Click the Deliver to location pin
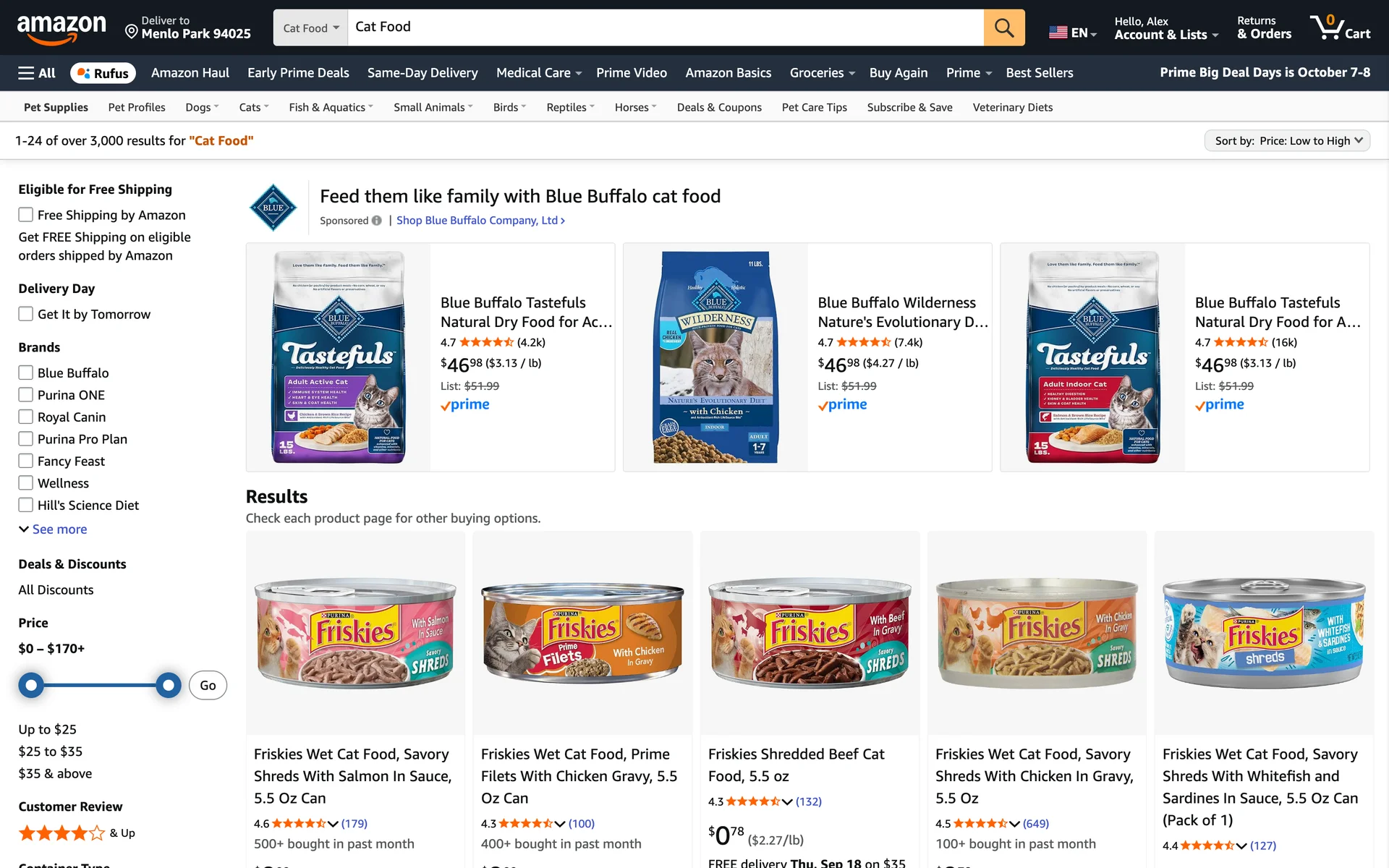The height and width of the screenshot is (868, 1389). point(132,31)
